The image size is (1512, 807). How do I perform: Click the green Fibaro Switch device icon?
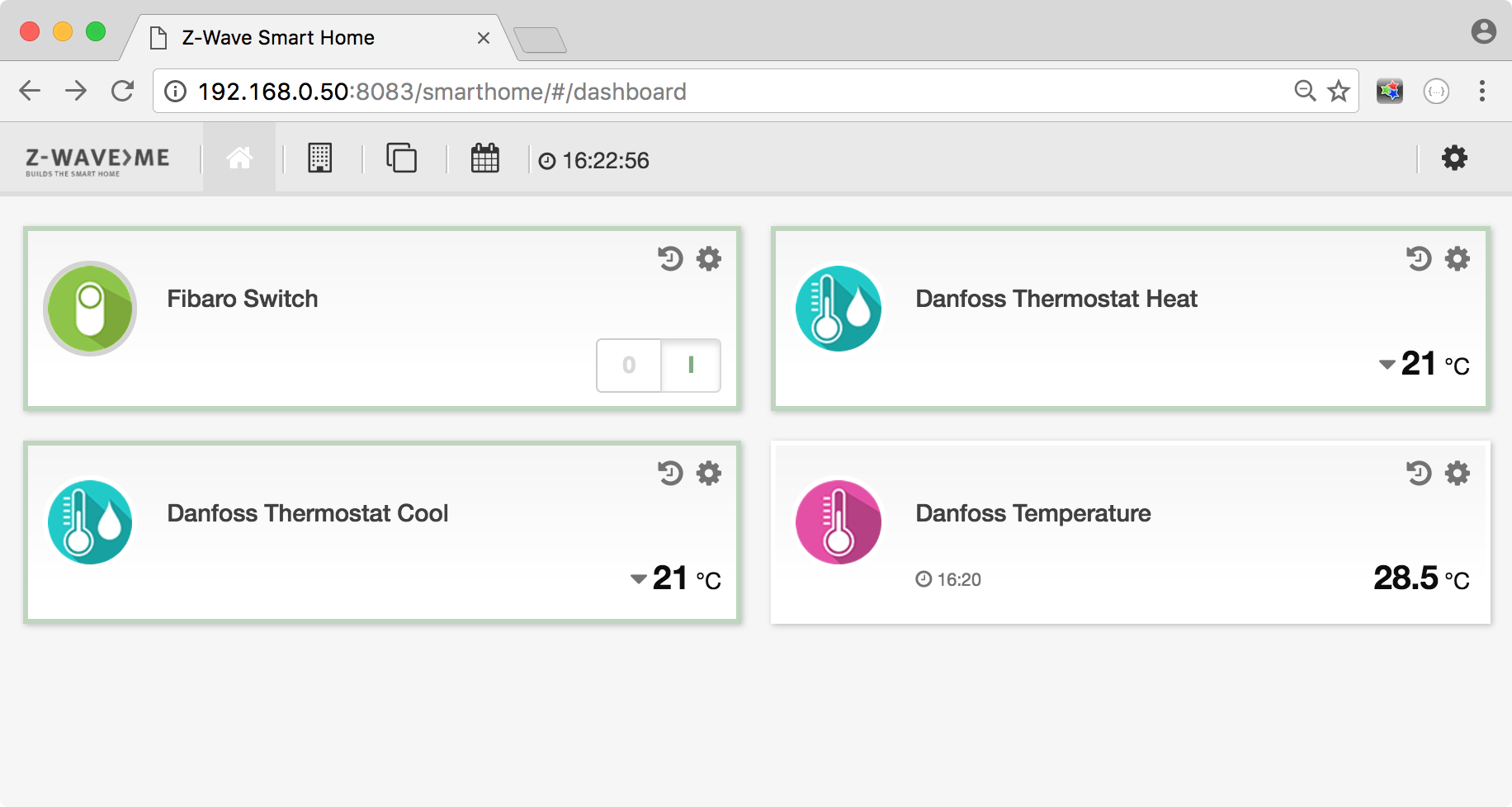(90, 309)
